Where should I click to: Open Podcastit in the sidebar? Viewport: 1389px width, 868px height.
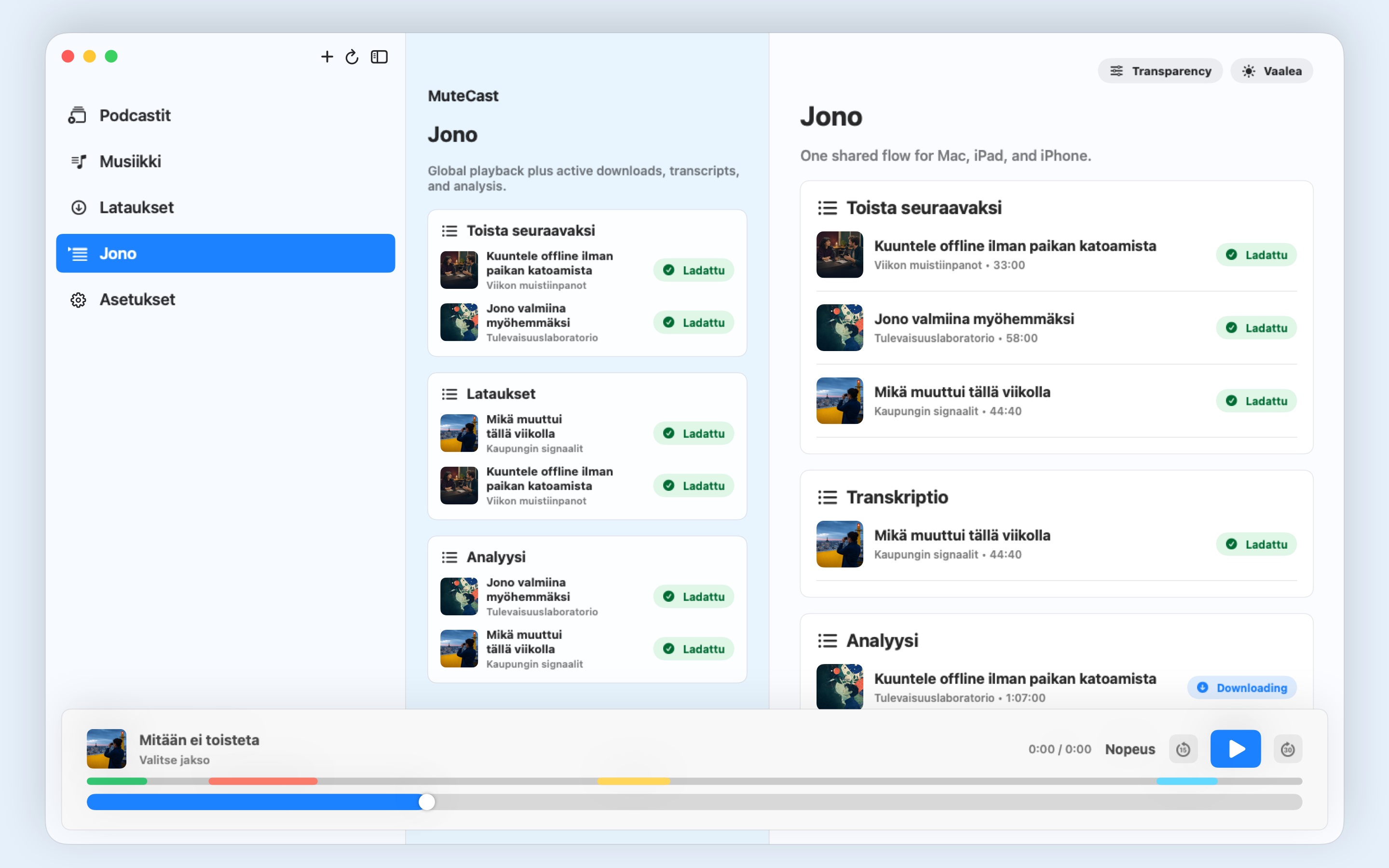[x=226, y=115]
